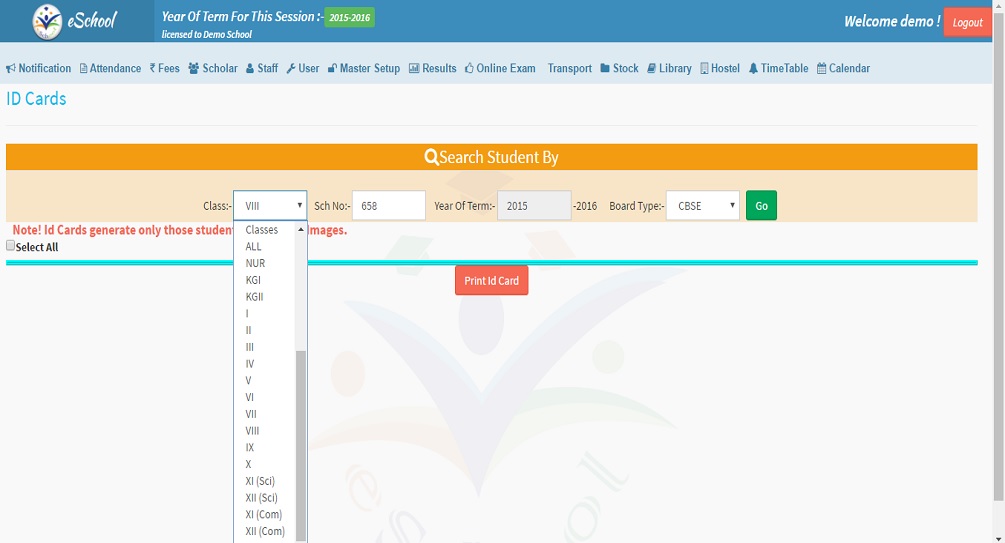Click the Print Id Card button
Image resolution: width=1005 pixels, height=543 pixels.
pos(491,281)
